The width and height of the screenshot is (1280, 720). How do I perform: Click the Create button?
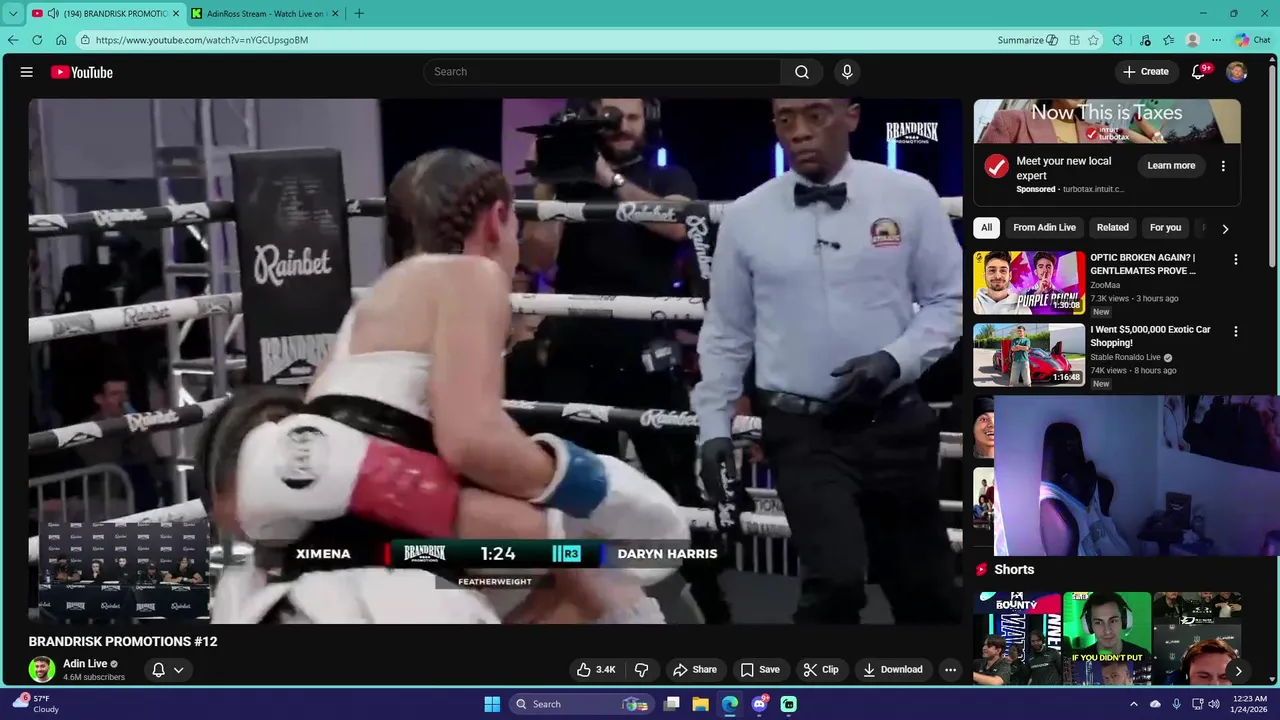[x=1146, y=72]
